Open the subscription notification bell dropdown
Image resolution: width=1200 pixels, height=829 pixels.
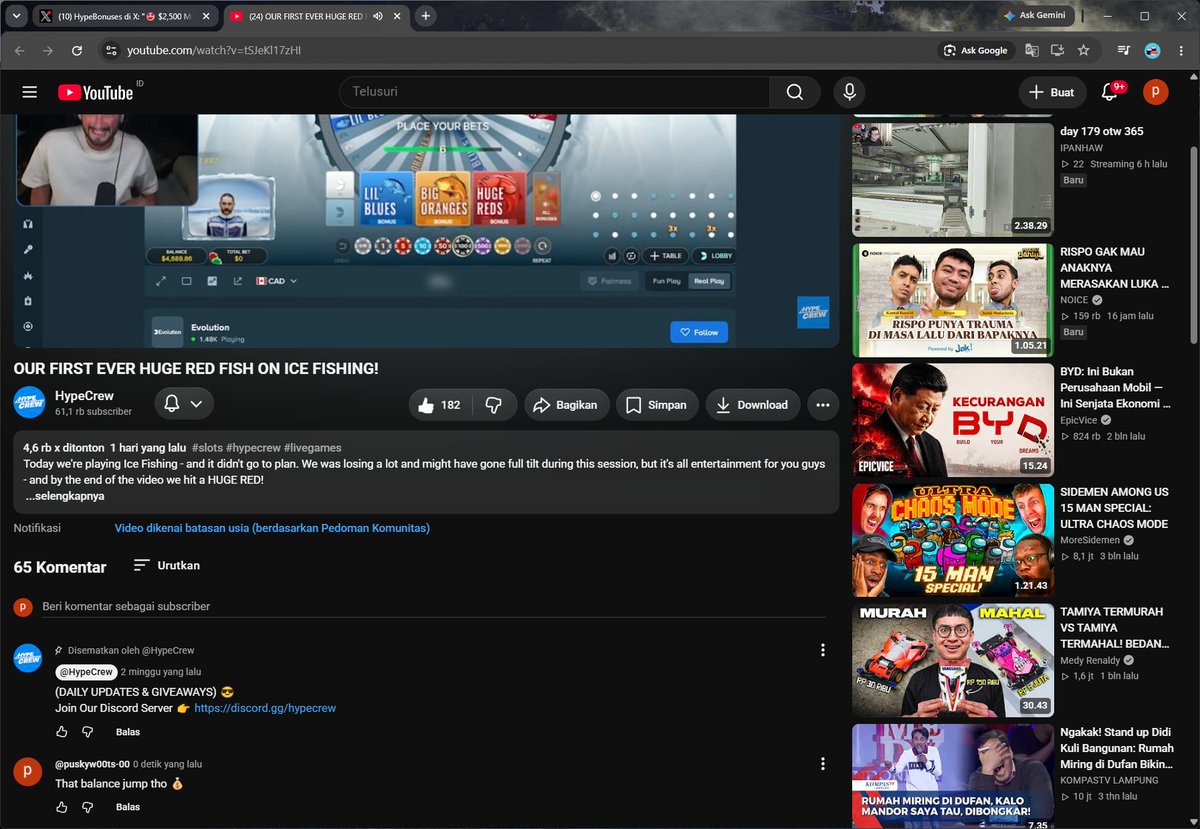coord(184,404)
